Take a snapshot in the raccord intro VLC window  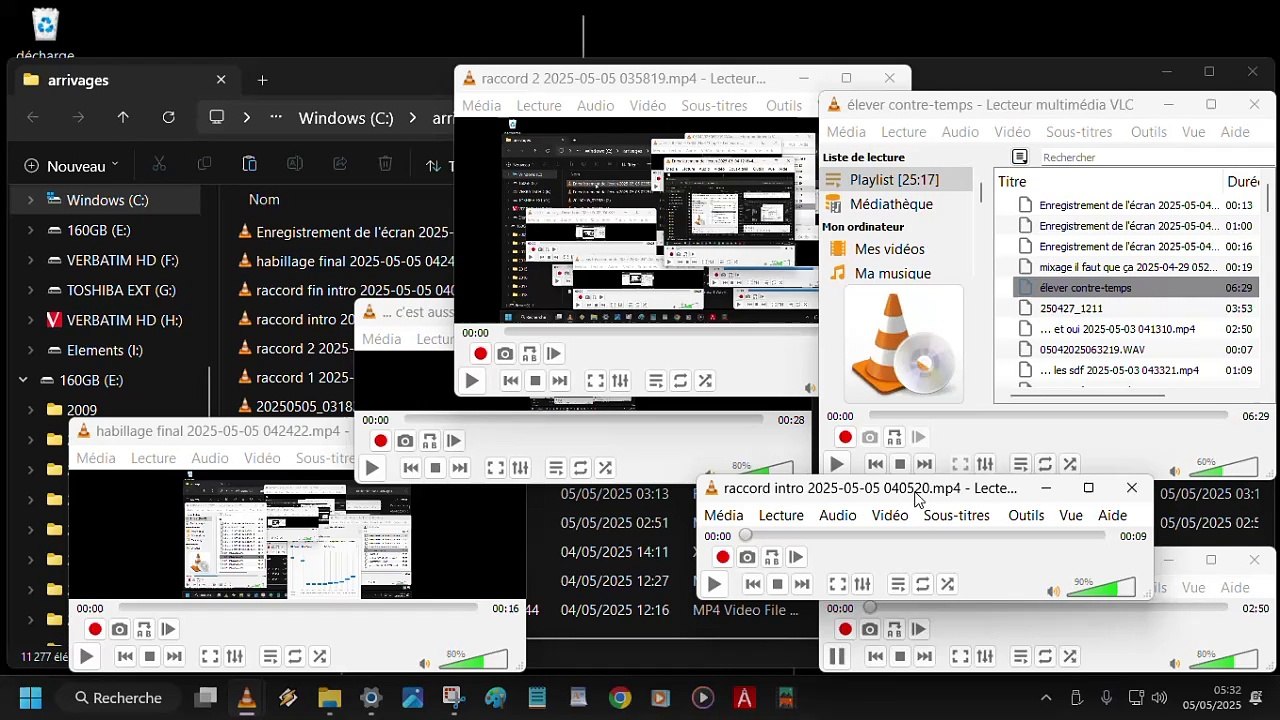click(x=747, y=557)
